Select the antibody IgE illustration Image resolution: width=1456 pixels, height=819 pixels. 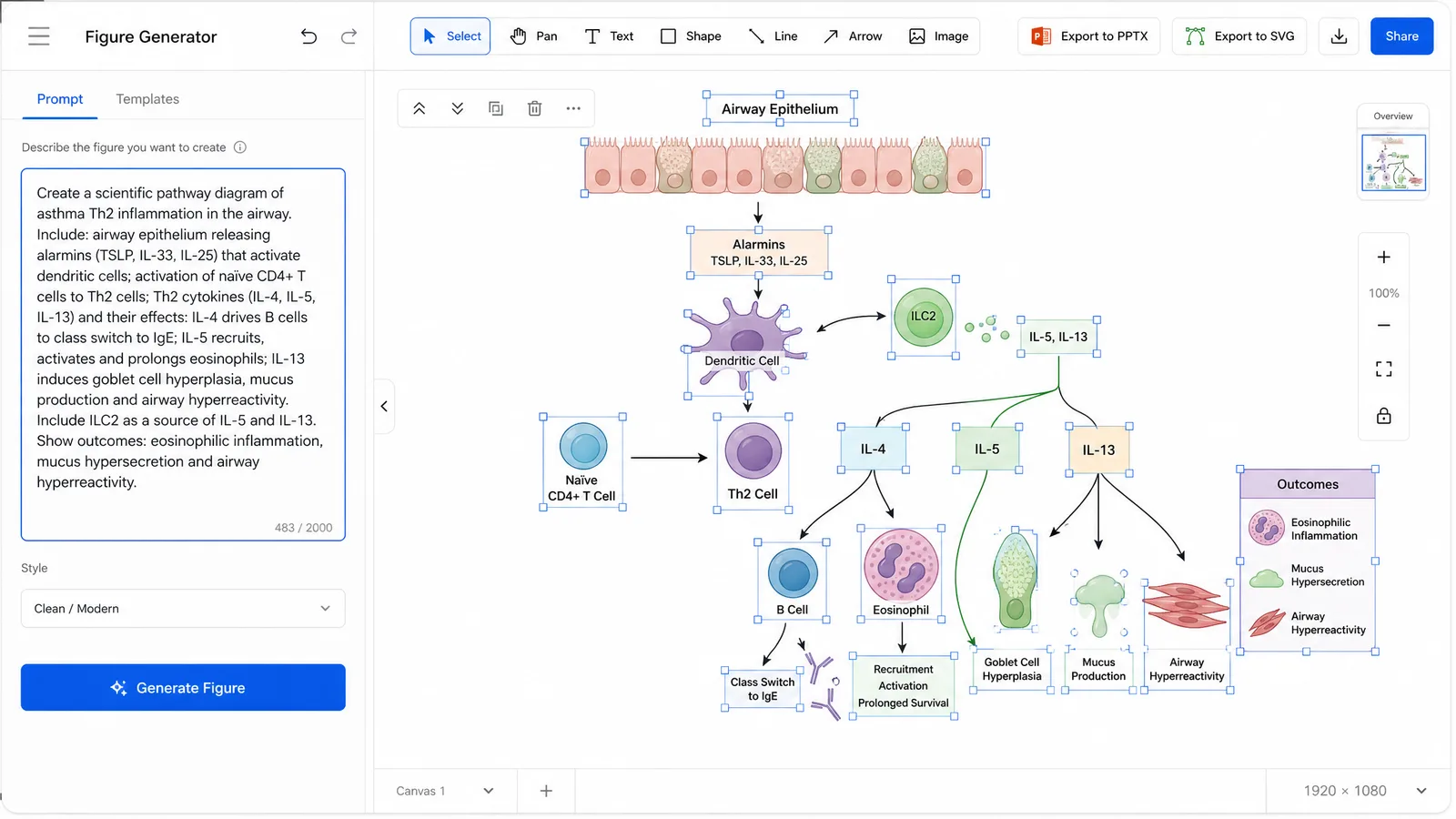pyautogui.click(x=824, y=686)
